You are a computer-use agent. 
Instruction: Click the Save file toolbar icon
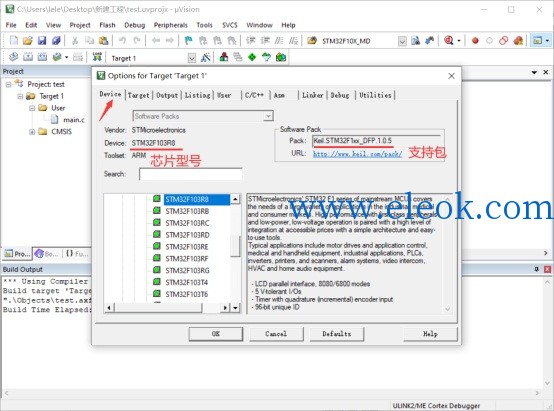(x=42, y=41)
